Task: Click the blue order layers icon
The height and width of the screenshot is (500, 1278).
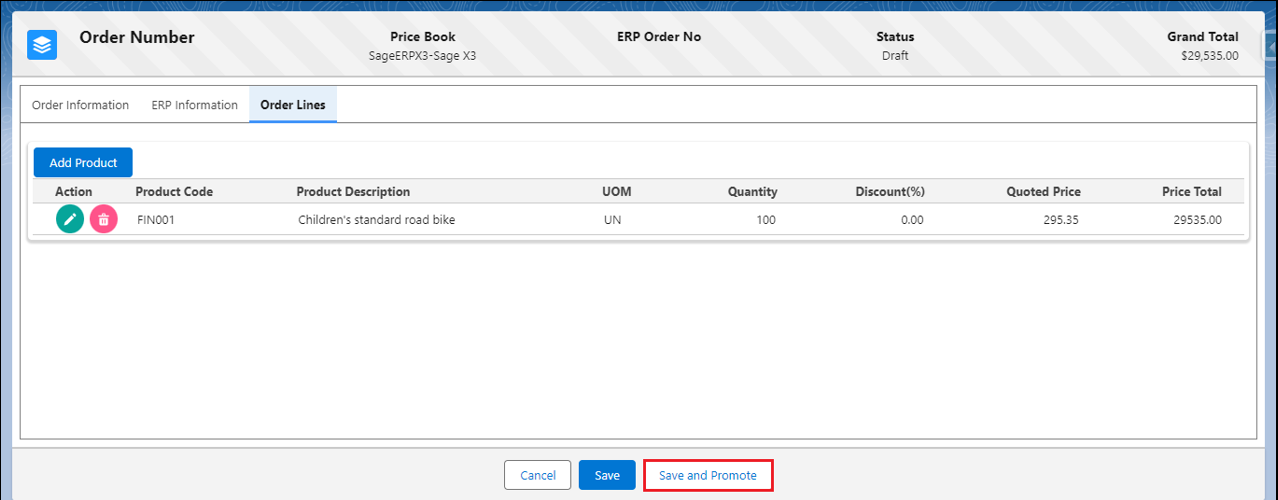Action: tap(42, 45)
